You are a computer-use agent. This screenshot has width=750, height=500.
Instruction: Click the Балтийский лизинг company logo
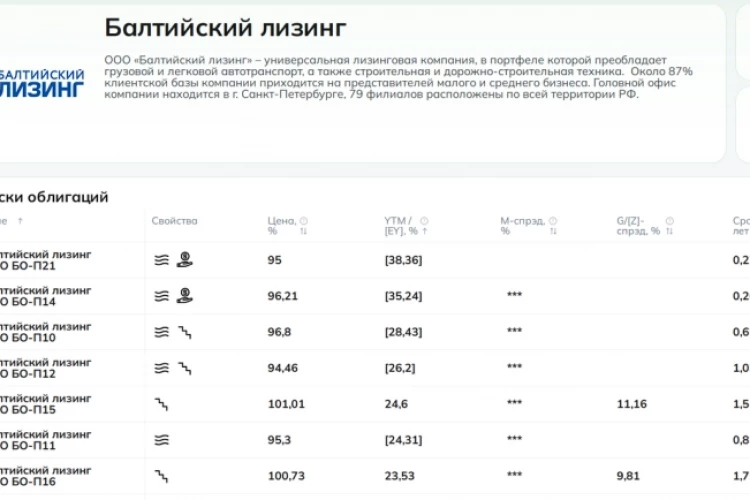pyautogui.click(x=42, y=83)
